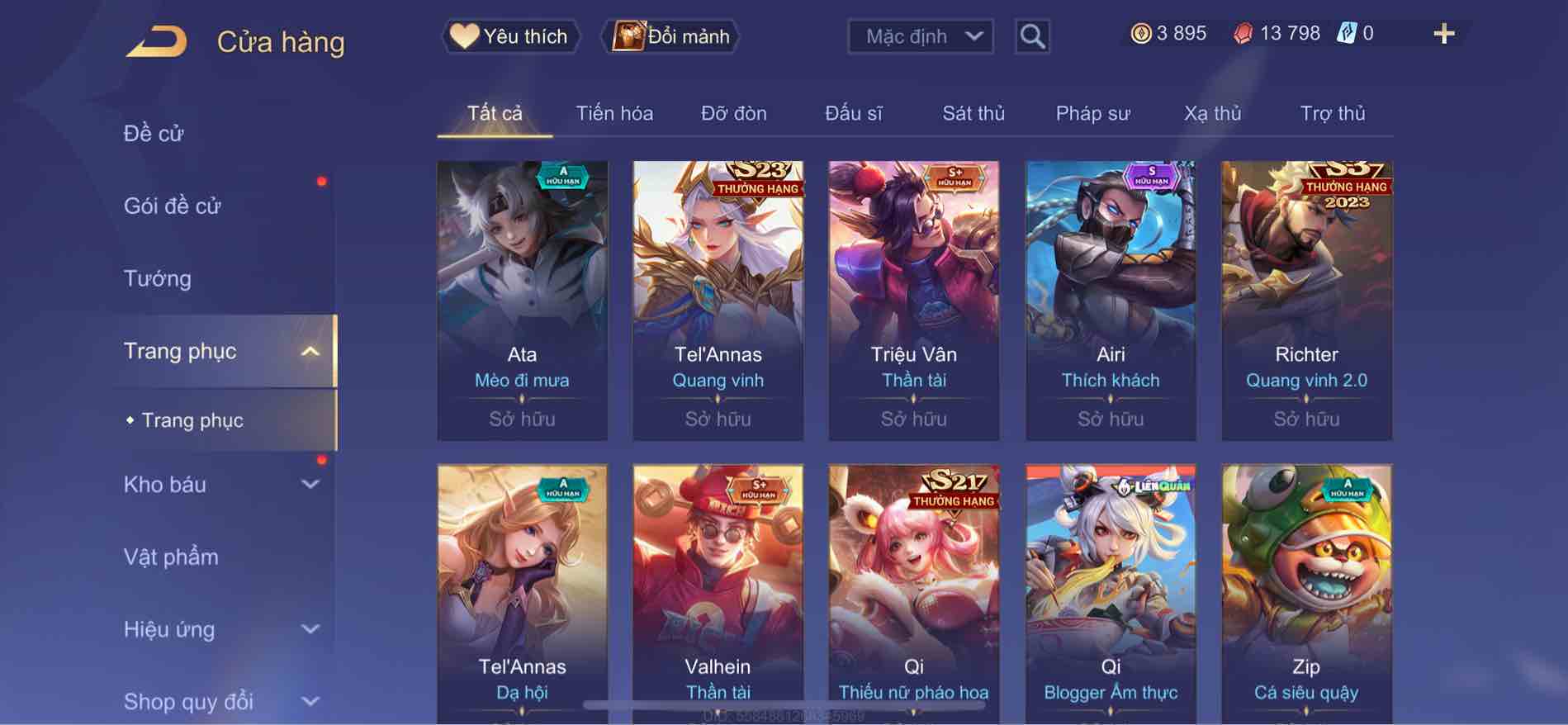Switch to the Sát thủ tab

coord(973,114)
